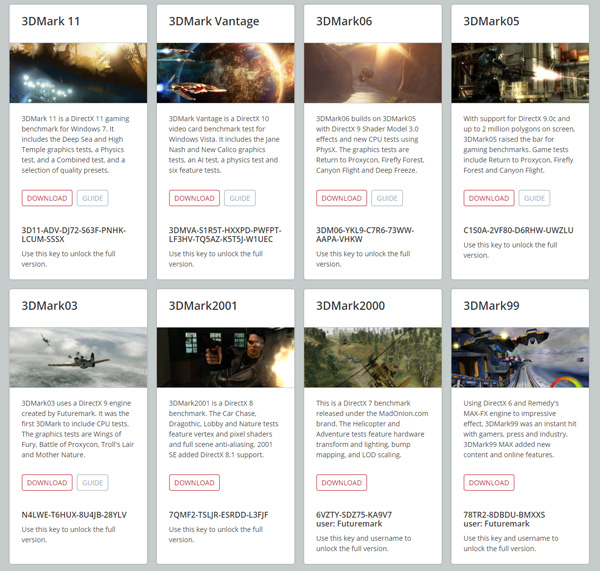This screenshot has width=600, height=571.
Task: Click the 3DMark 11 description paragraph
Action: click(x=75, y=144)
